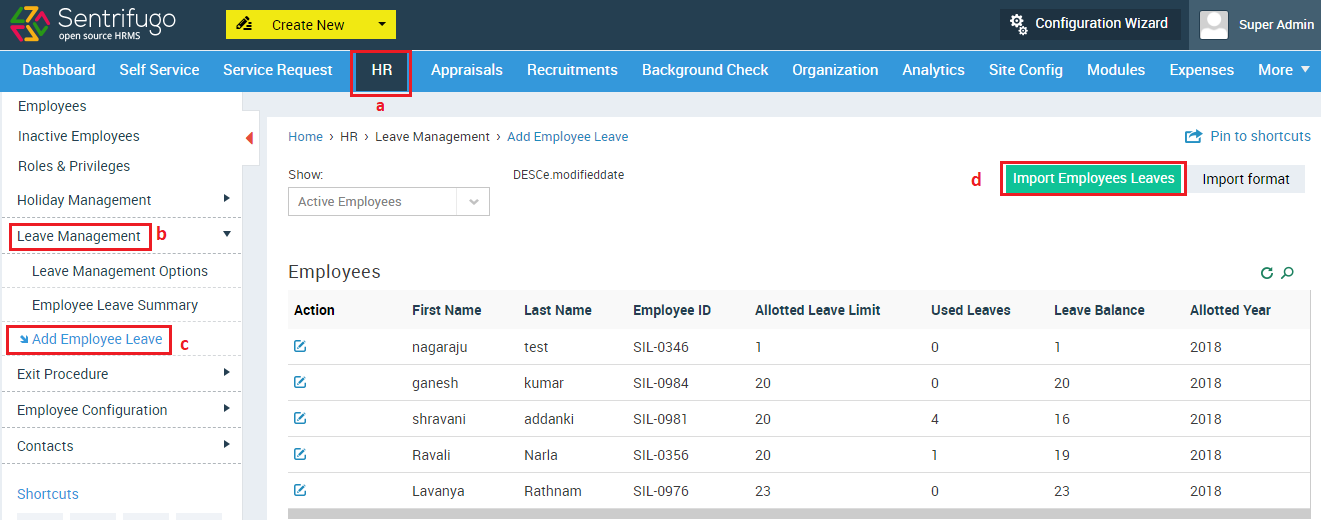Viewport: 1321px width, 520px height.
Task: Click the Import format button
Action: pos(1246,179)
